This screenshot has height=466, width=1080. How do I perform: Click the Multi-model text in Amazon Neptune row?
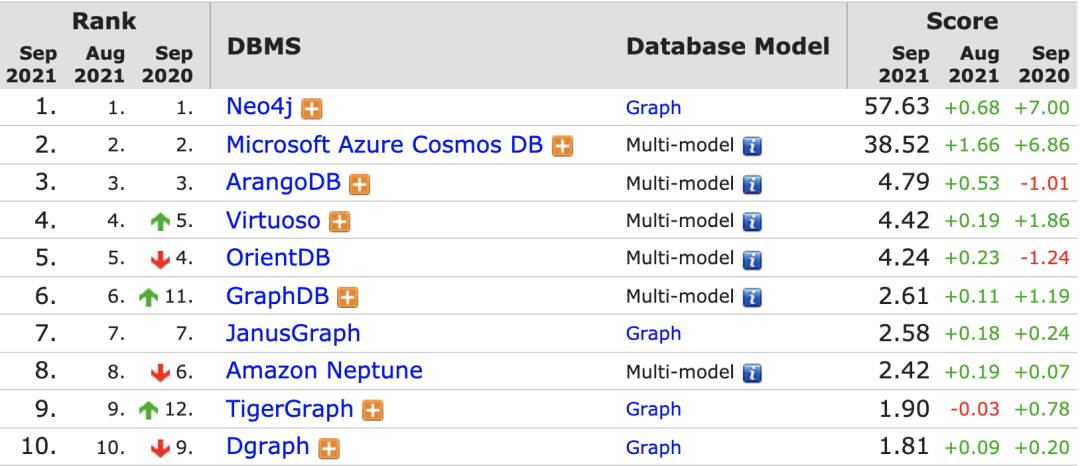pos(680,373)
